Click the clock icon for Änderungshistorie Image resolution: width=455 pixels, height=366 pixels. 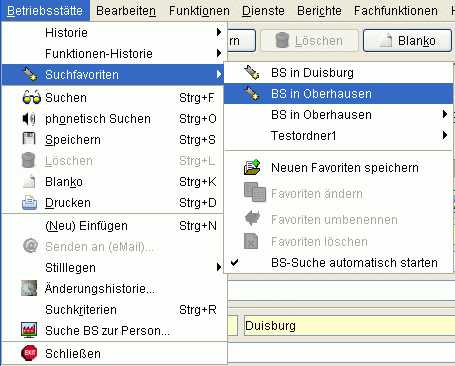pyautogui.click(x=29, y=288)
